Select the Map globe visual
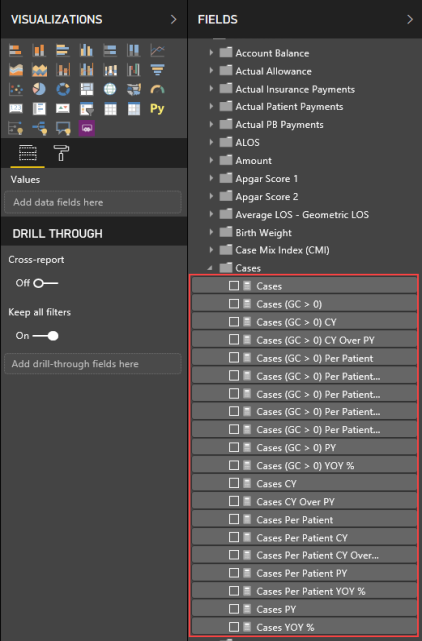Image resolution: width=422 pixels, height=641 pixels. 110,89
